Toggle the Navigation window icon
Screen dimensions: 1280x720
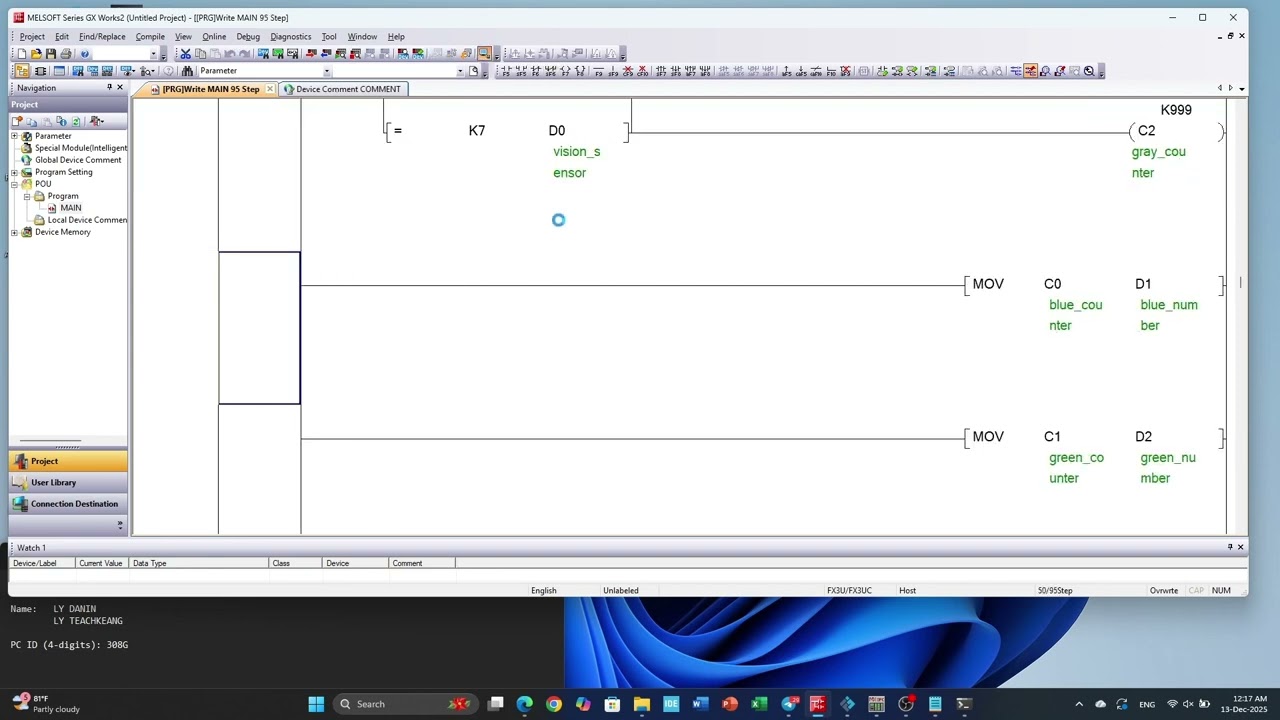22,71
